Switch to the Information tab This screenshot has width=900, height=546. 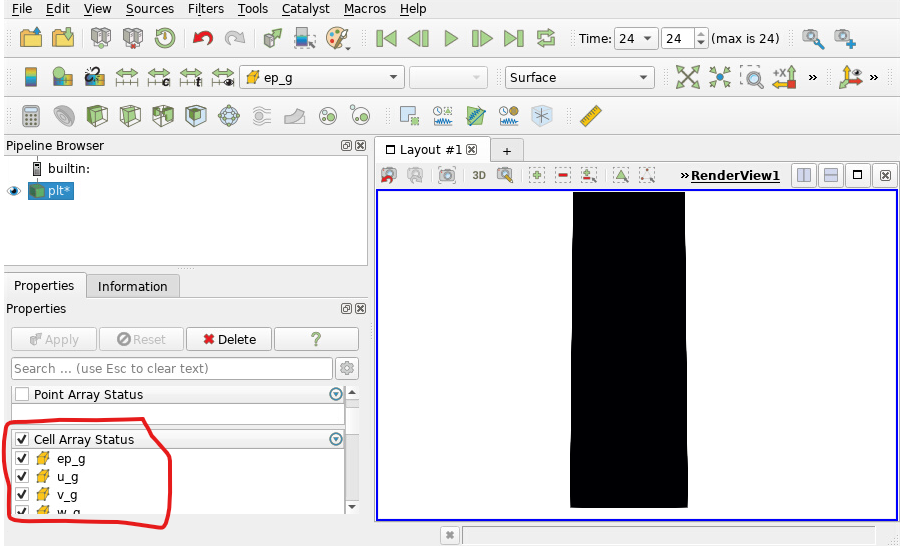point(133,286)
